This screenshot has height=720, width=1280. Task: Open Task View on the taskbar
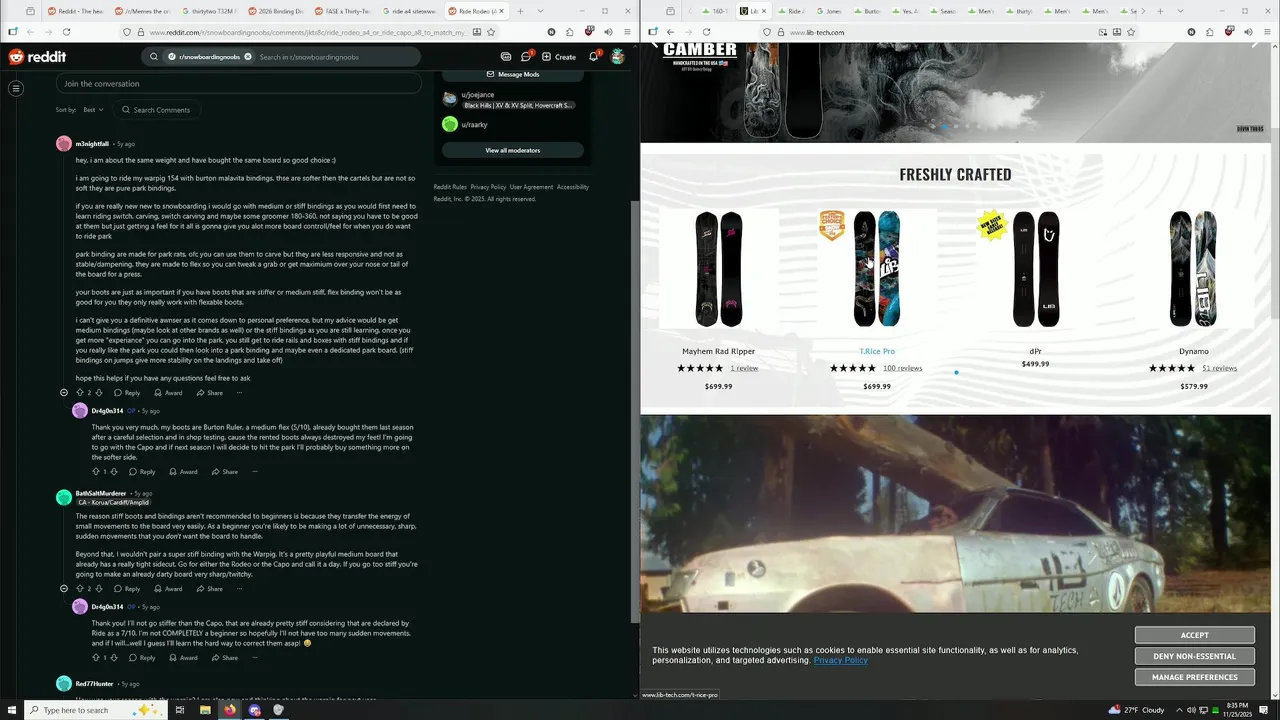click(180, 710)
